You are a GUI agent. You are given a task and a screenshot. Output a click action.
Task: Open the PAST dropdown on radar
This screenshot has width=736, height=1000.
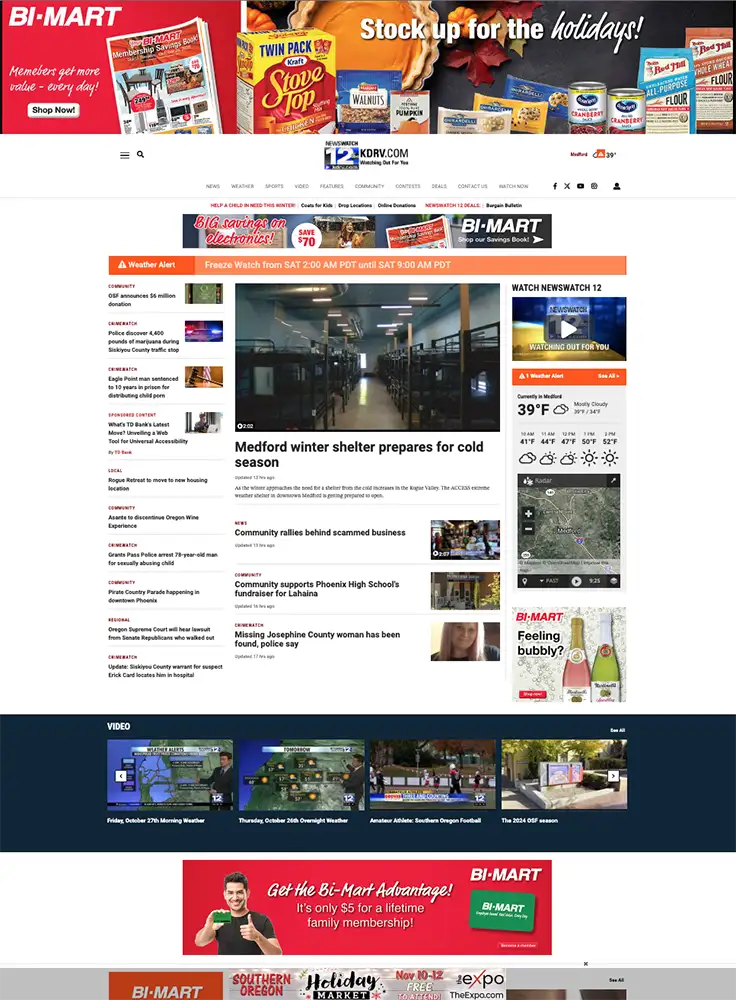[x=548, y=581]
